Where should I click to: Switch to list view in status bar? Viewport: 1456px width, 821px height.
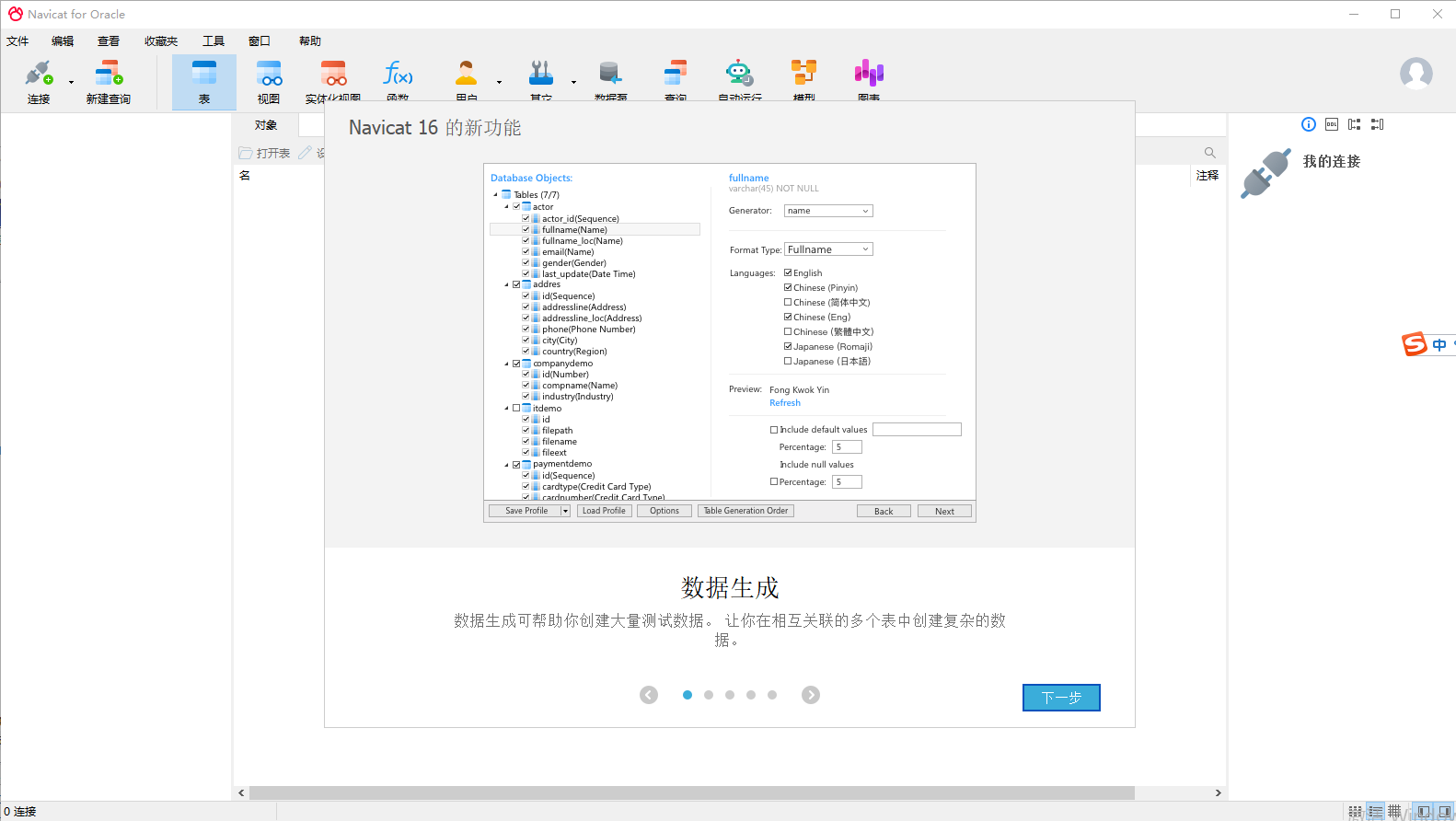pyautogui.click(x=1376, y=812)
